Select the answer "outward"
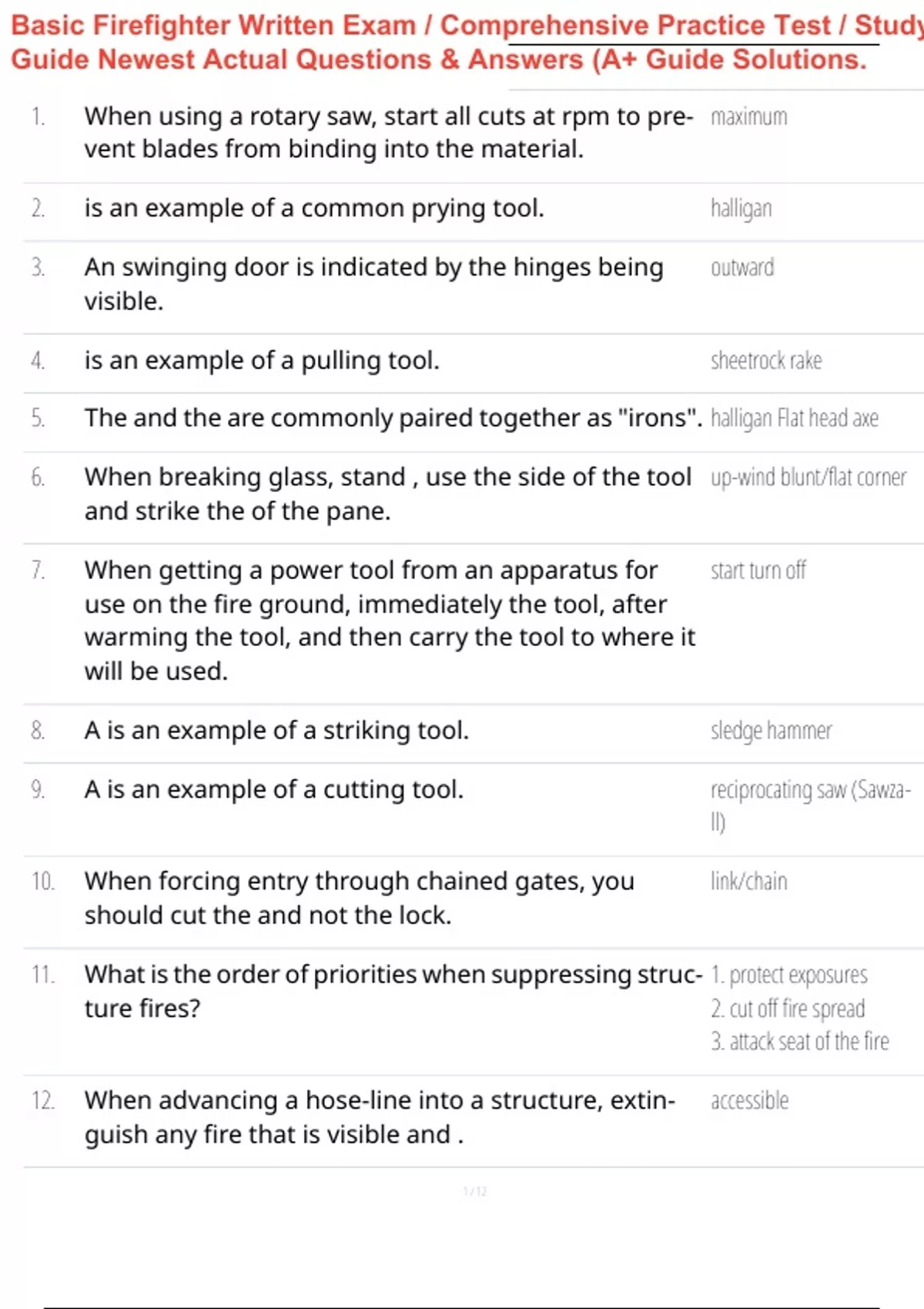The width and height of the screenshot is (924, 1309). coord(742,268)
